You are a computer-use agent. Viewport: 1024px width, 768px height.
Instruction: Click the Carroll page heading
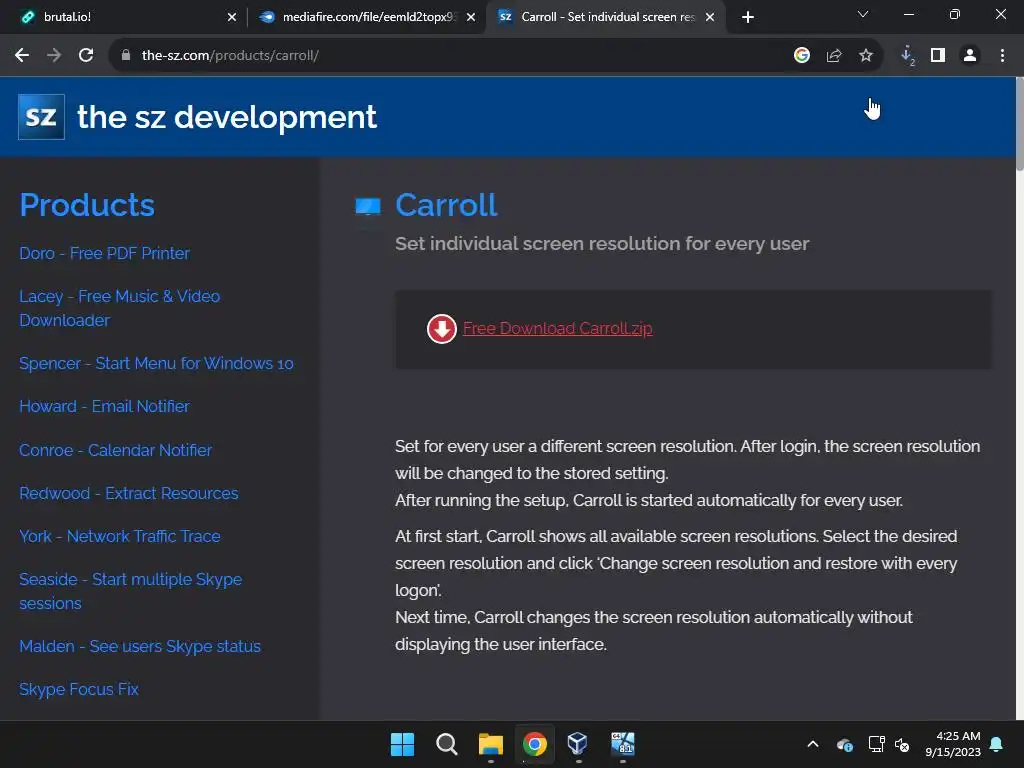coord(446,205)
